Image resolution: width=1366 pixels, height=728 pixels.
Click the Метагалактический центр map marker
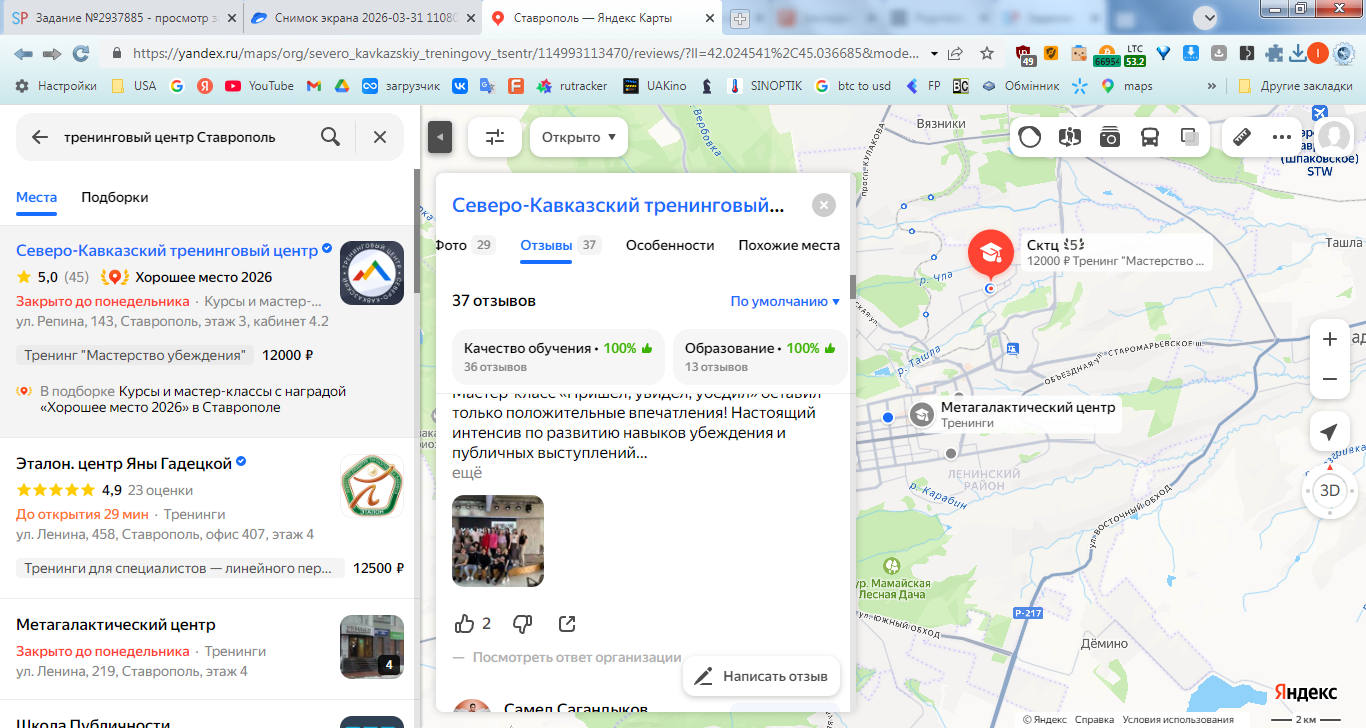coord(922,415)
